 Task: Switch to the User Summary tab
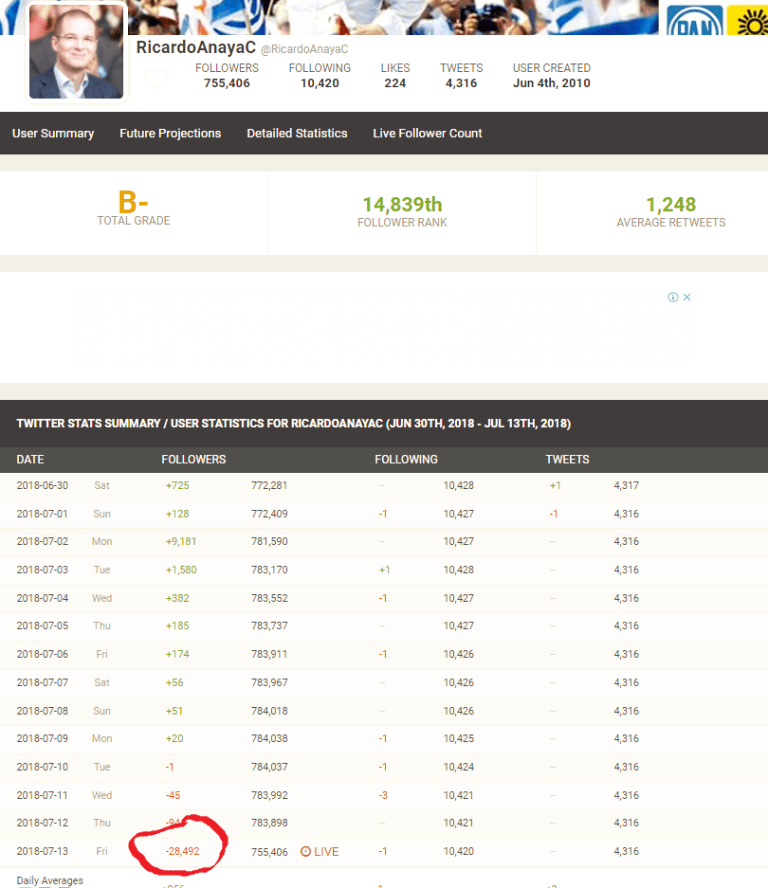coord(53,133)
